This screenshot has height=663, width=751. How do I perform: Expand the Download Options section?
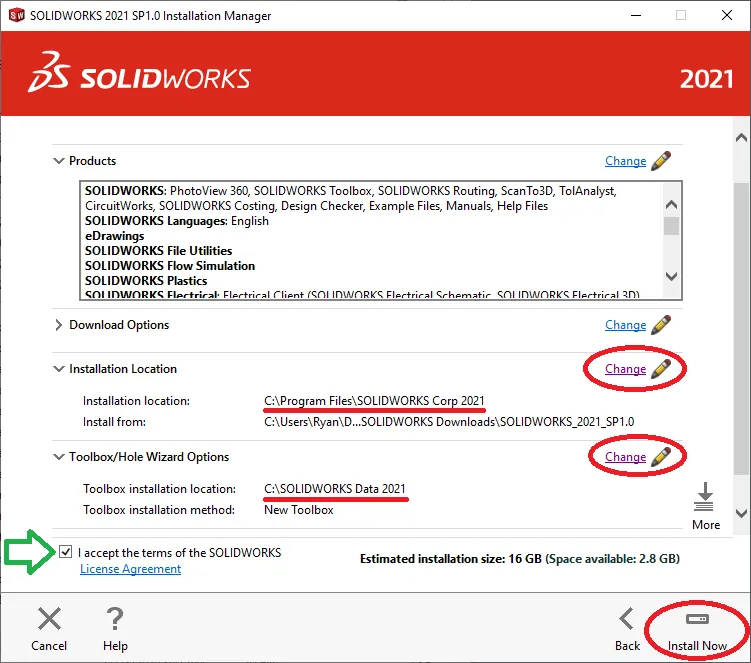[x=58, y=325]
